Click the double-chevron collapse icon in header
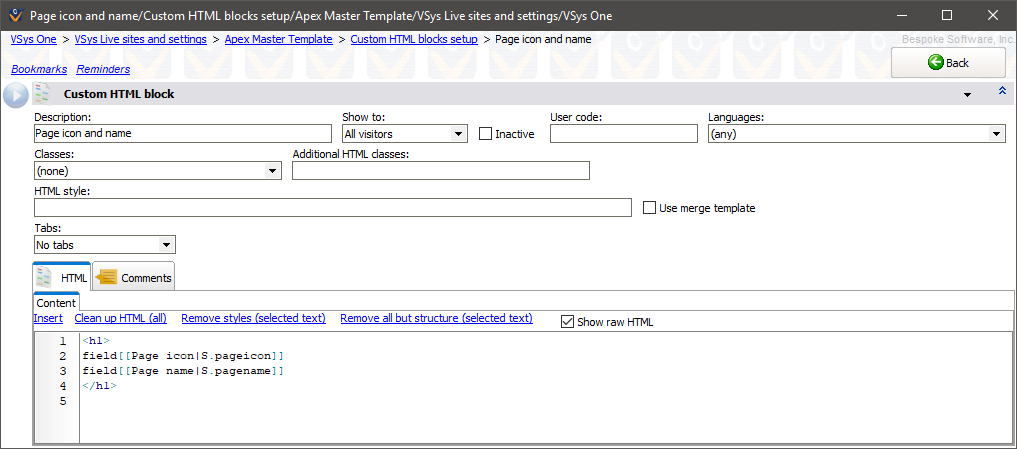 1002,92
